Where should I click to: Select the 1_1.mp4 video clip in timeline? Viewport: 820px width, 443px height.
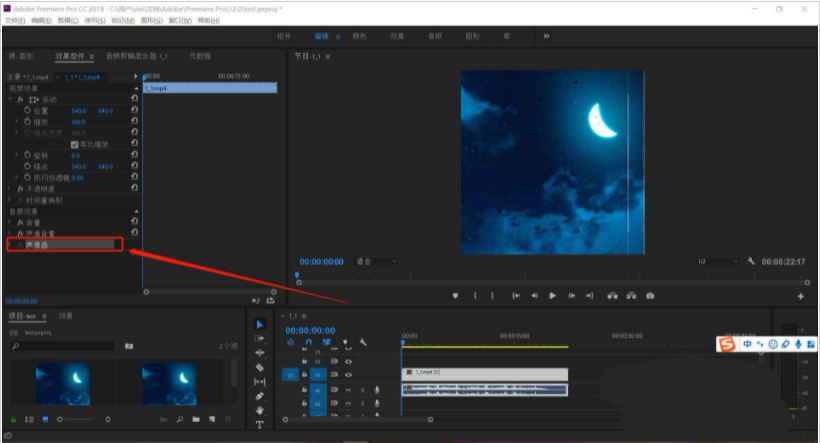484,374
